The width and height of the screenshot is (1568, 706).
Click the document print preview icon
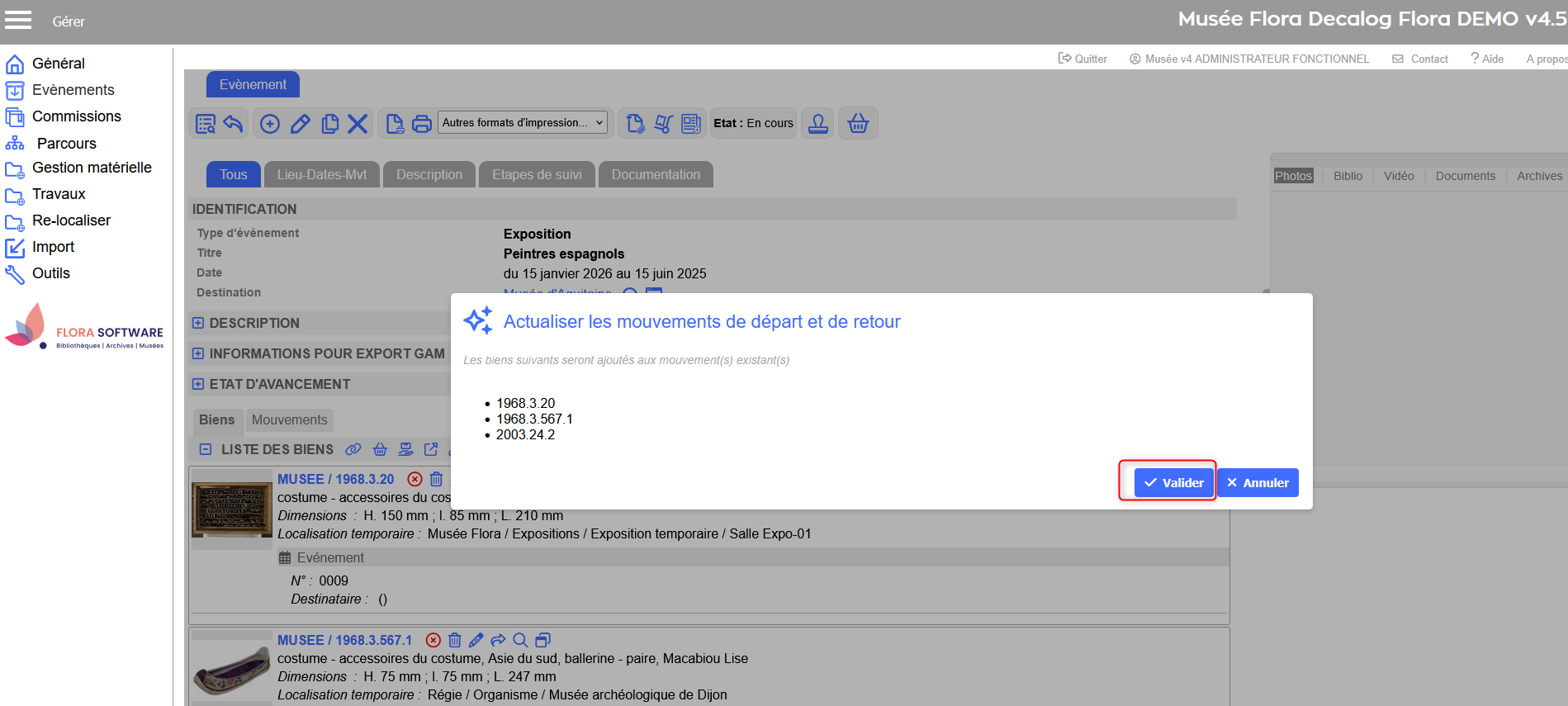coord(395,124)
